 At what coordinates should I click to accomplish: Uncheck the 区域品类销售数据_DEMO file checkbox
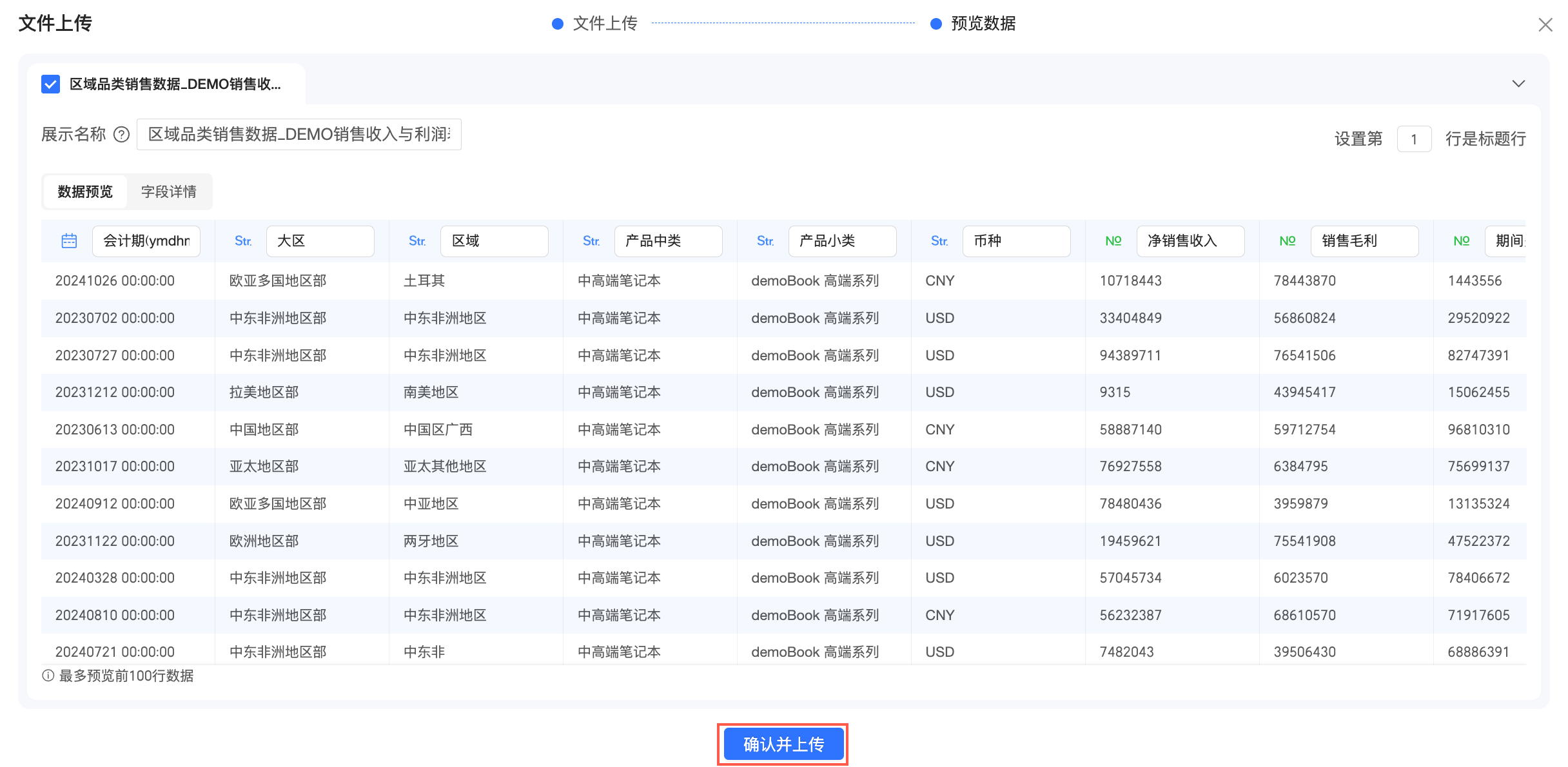tap(50, 84)
